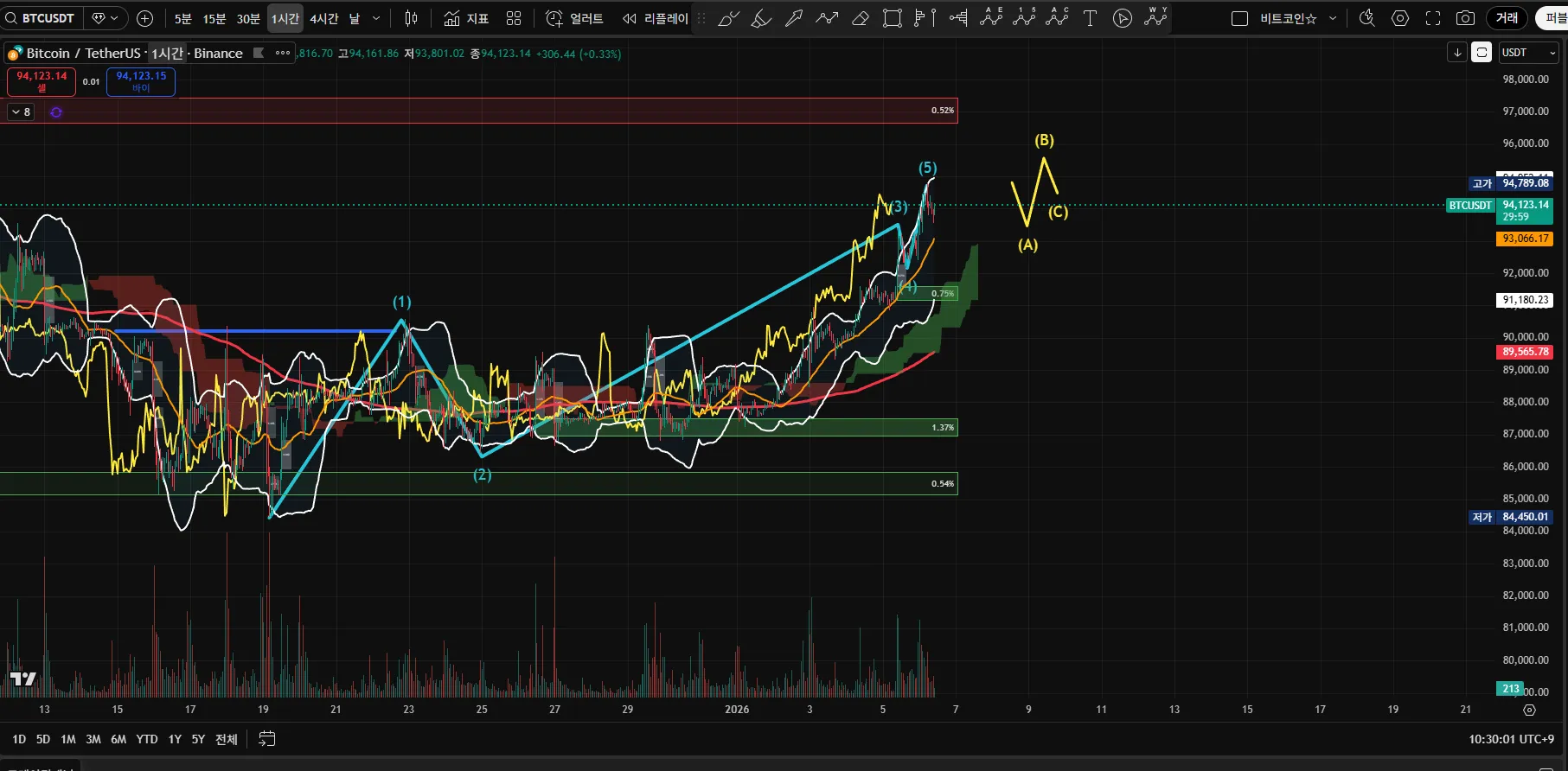Screen dimensions: 1568x771
Task: Select the 15분 interval
Action: pos(214,18)
